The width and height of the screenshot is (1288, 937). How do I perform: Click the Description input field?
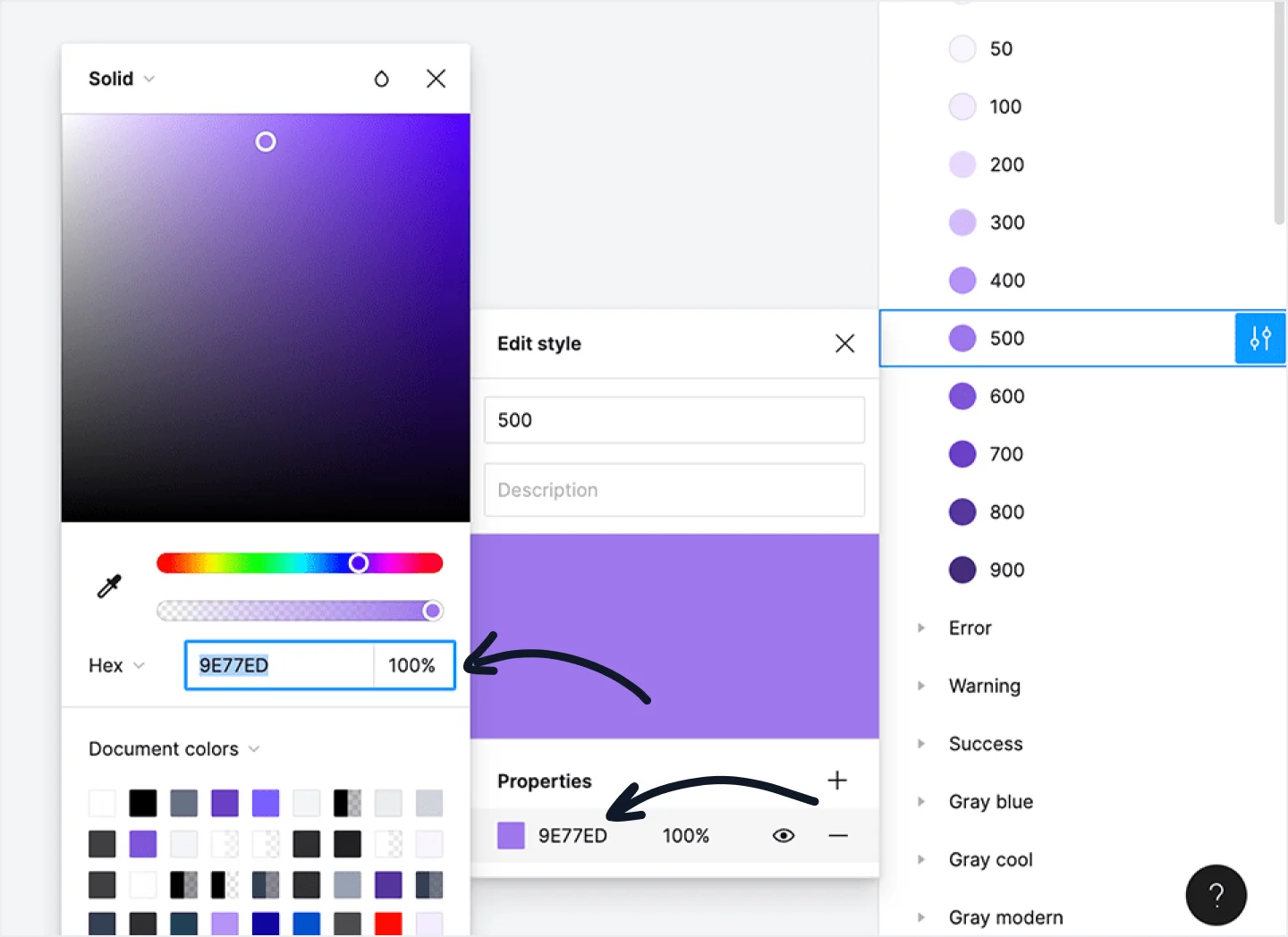point(674,490)
